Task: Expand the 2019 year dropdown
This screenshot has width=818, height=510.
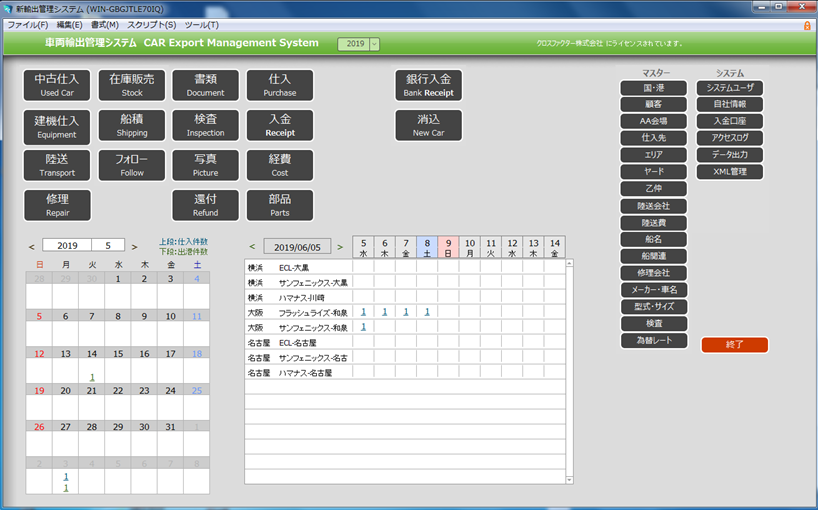Action: click(374, 44)
